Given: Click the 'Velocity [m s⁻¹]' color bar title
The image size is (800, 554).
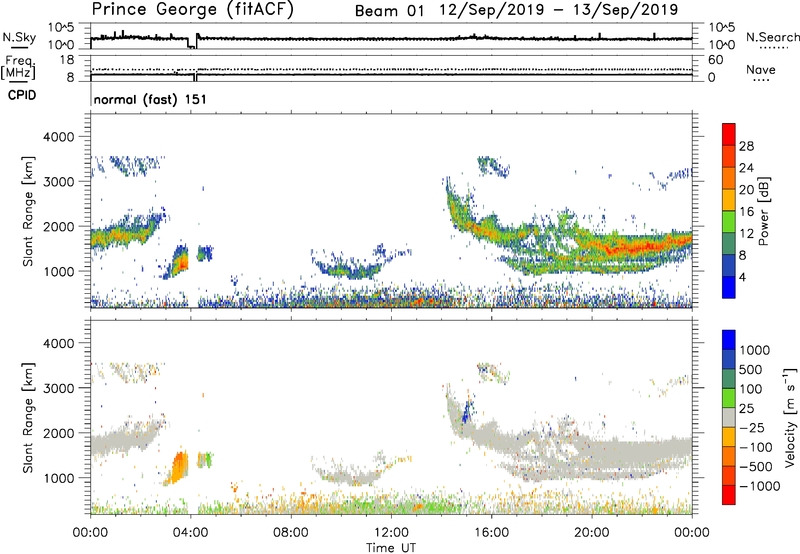Looking at the screenshot, I should [790, 417].
